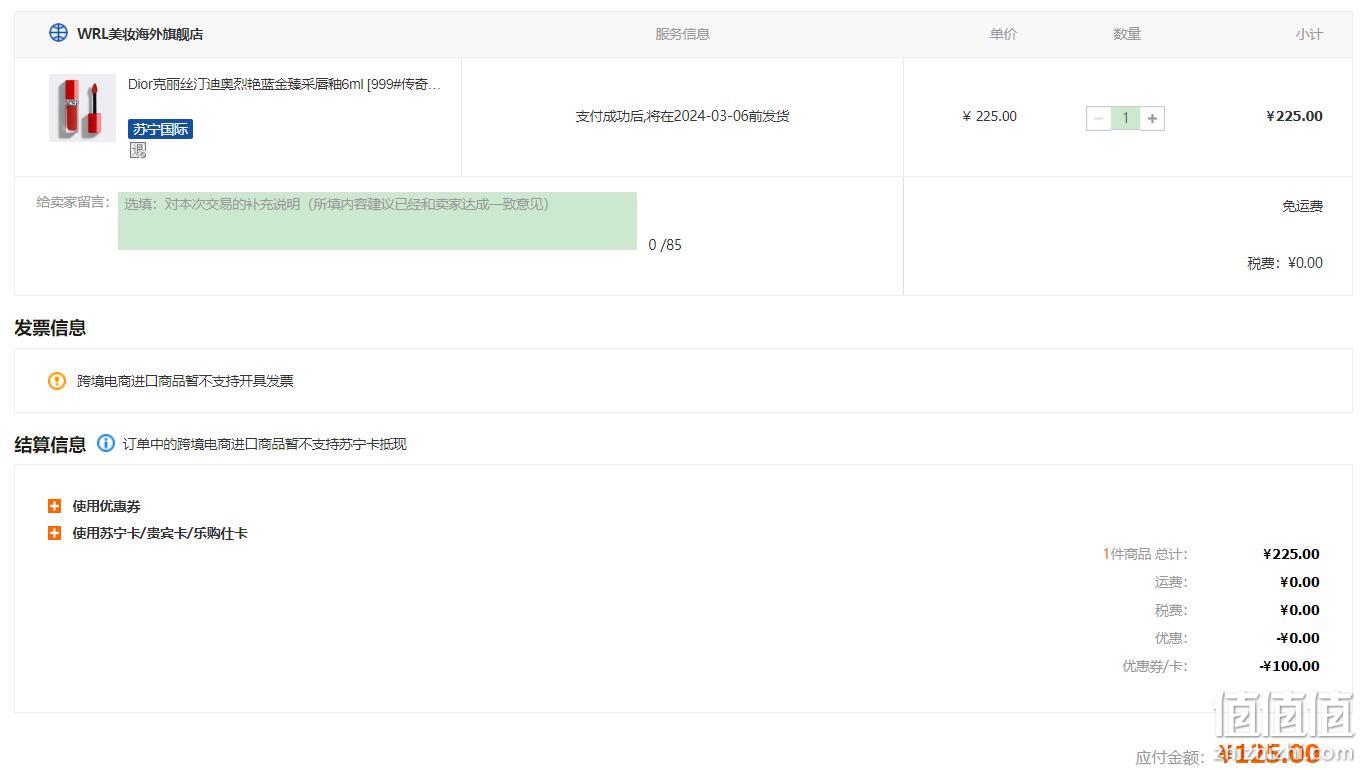Click the -¥100.00 coupon discount value
This screenshot has width=1363, height=770.
click(x=1289, y=666)
